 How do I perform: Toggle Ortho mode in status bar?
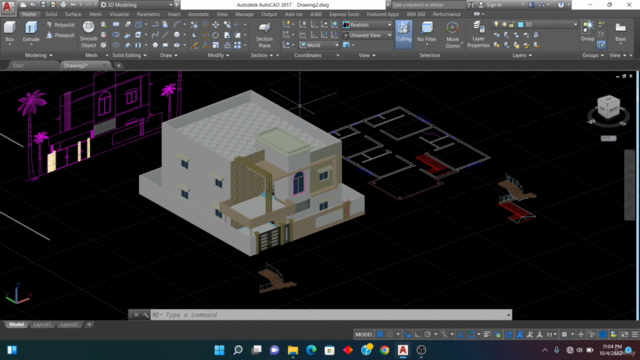pyautogui.click(x=417, y=334)
